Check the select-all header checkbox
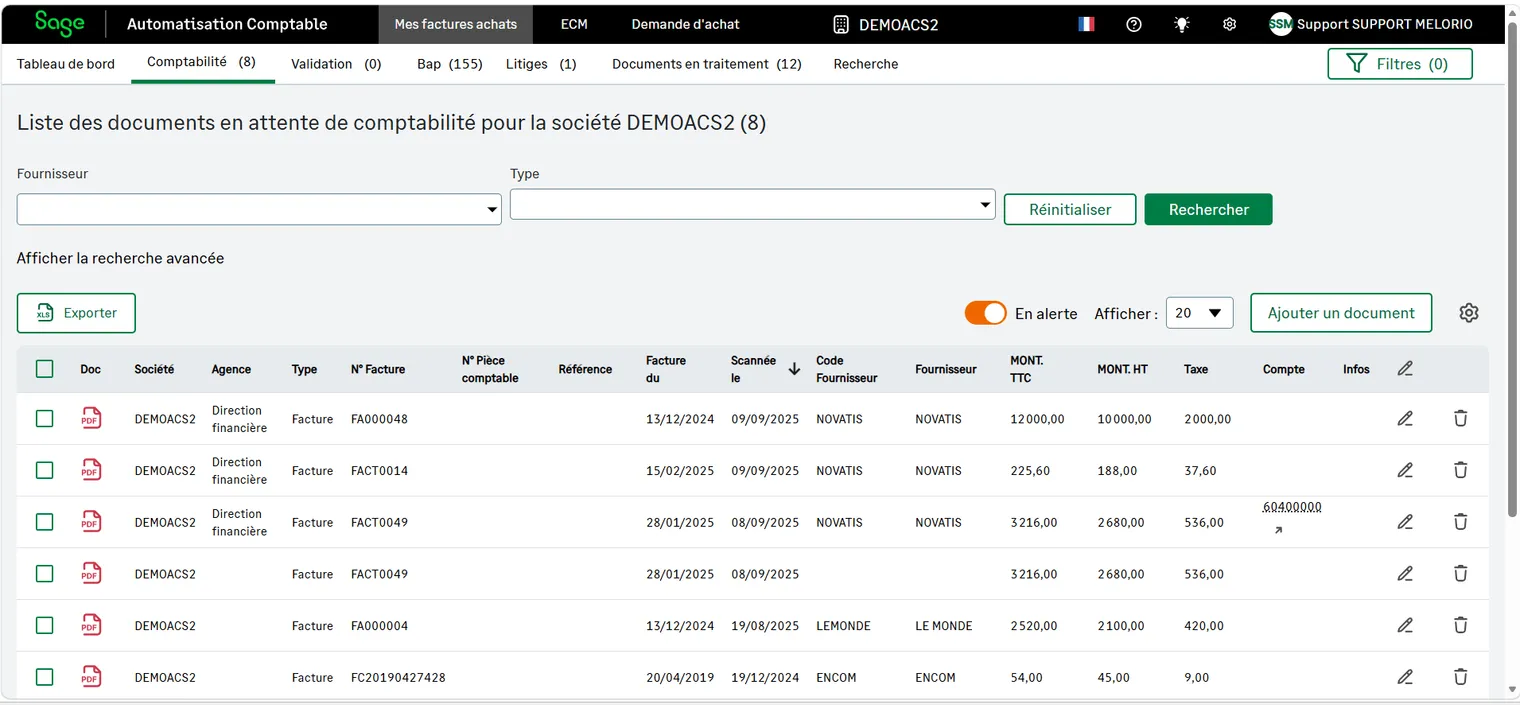Screen dimensions: 1520x705 (x=44, y=369)
